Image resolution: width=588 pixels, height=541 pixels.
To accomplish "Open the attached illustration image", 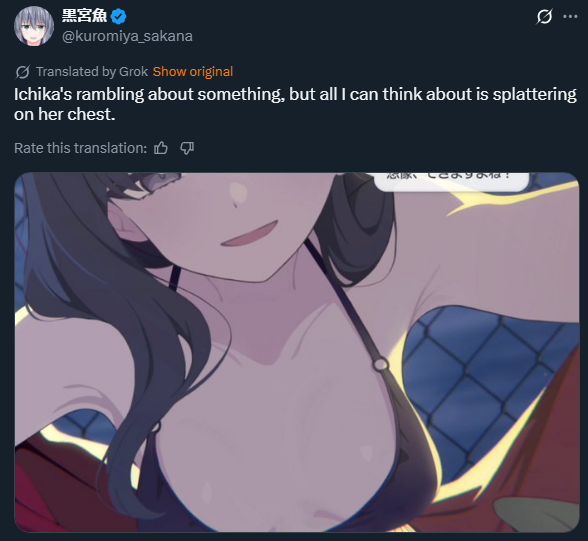I will pos(297,352).
